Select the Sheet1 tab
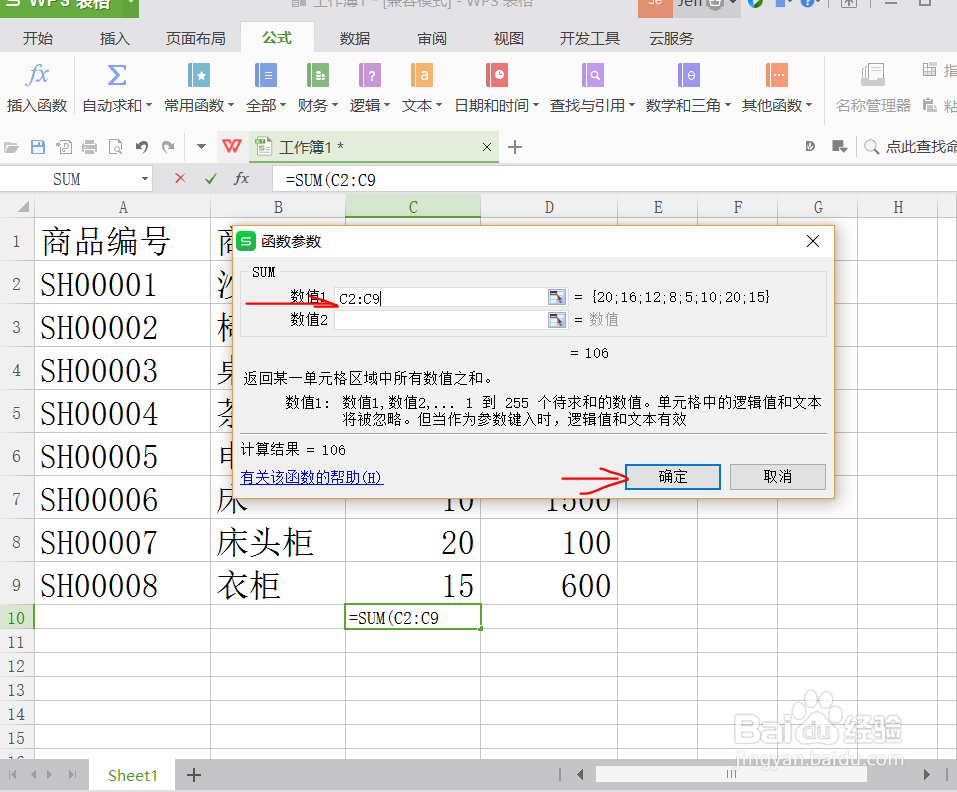957x792 pixels. pos(132,774)
